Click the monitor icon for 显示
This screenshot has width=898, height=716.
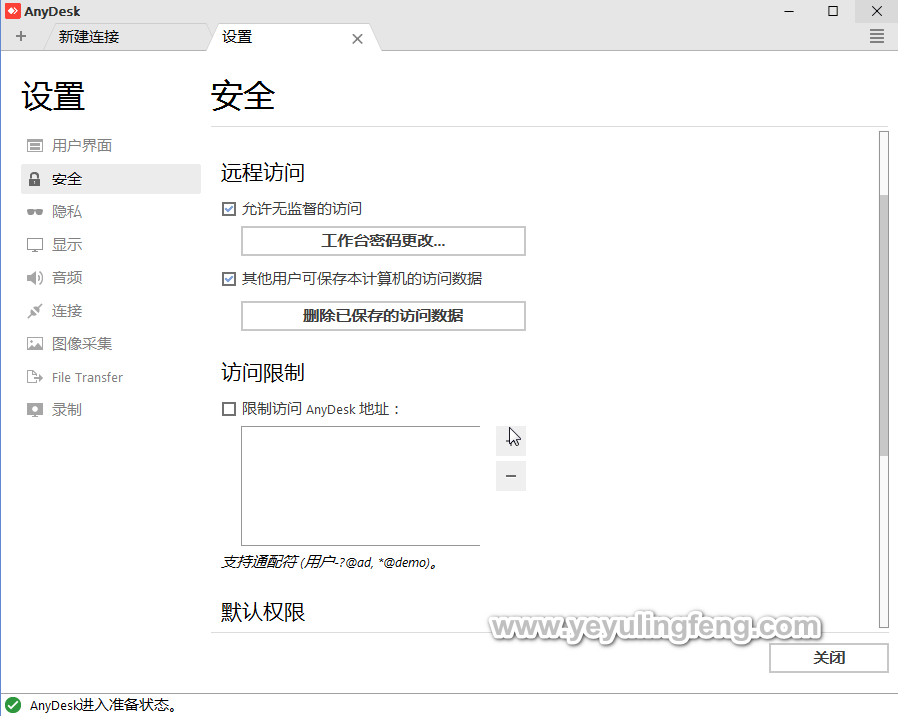point(35,245)
